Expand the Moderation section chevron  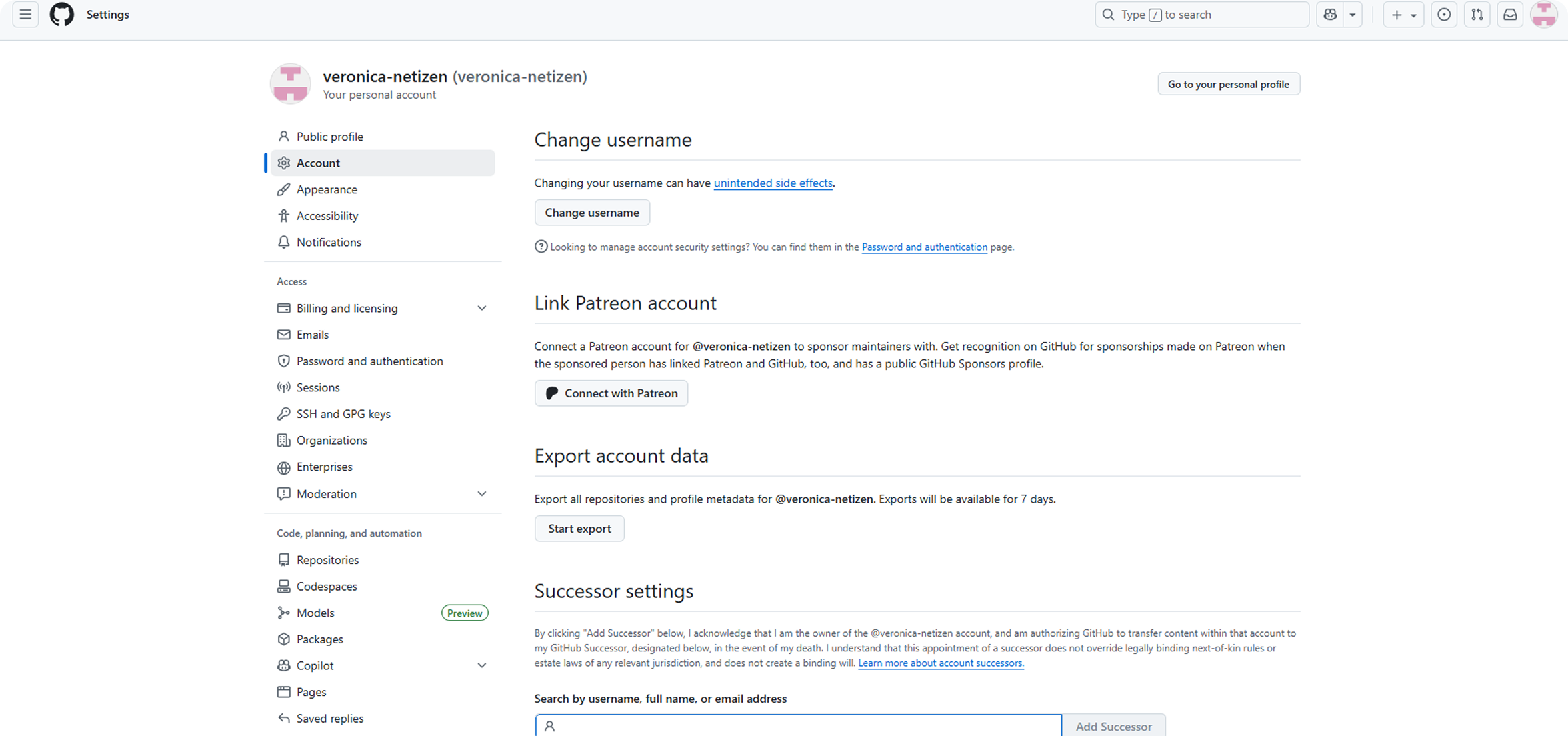[x=481, y=494]
